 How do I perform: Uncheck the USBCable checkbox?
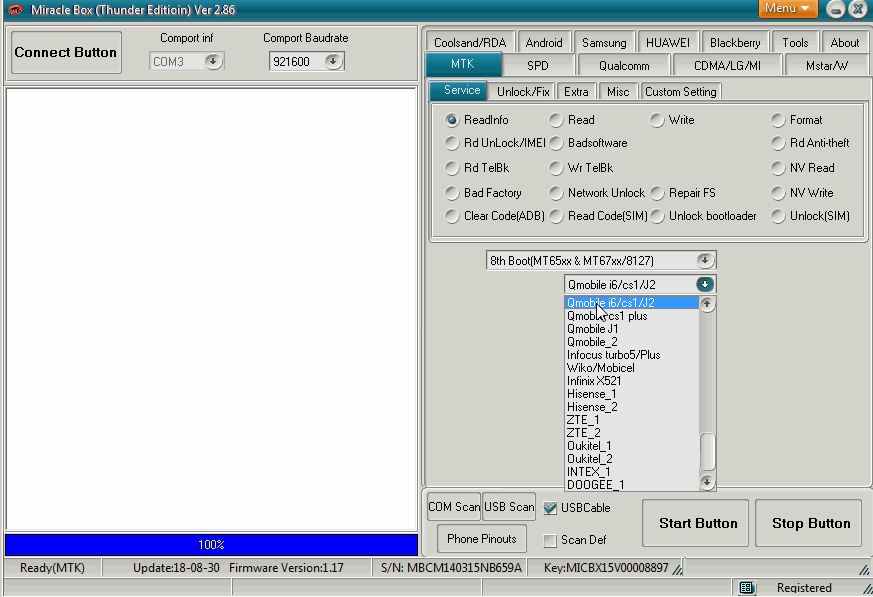click(550, 508)
